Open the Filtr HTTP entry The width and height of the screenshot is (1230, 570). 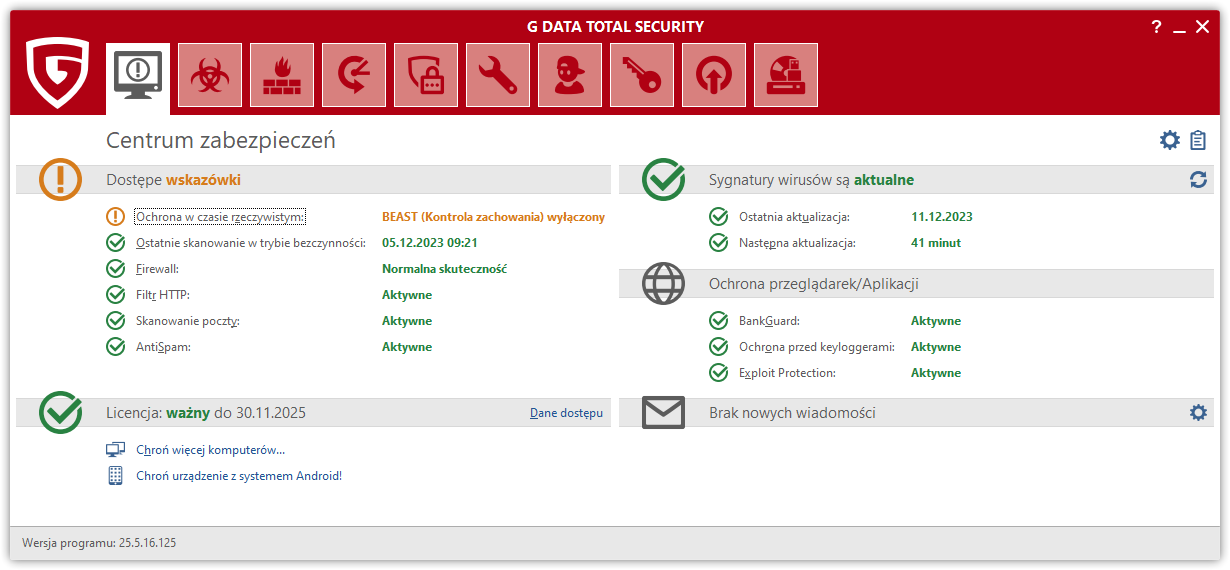pyautogui.click(x=163, y=295)
